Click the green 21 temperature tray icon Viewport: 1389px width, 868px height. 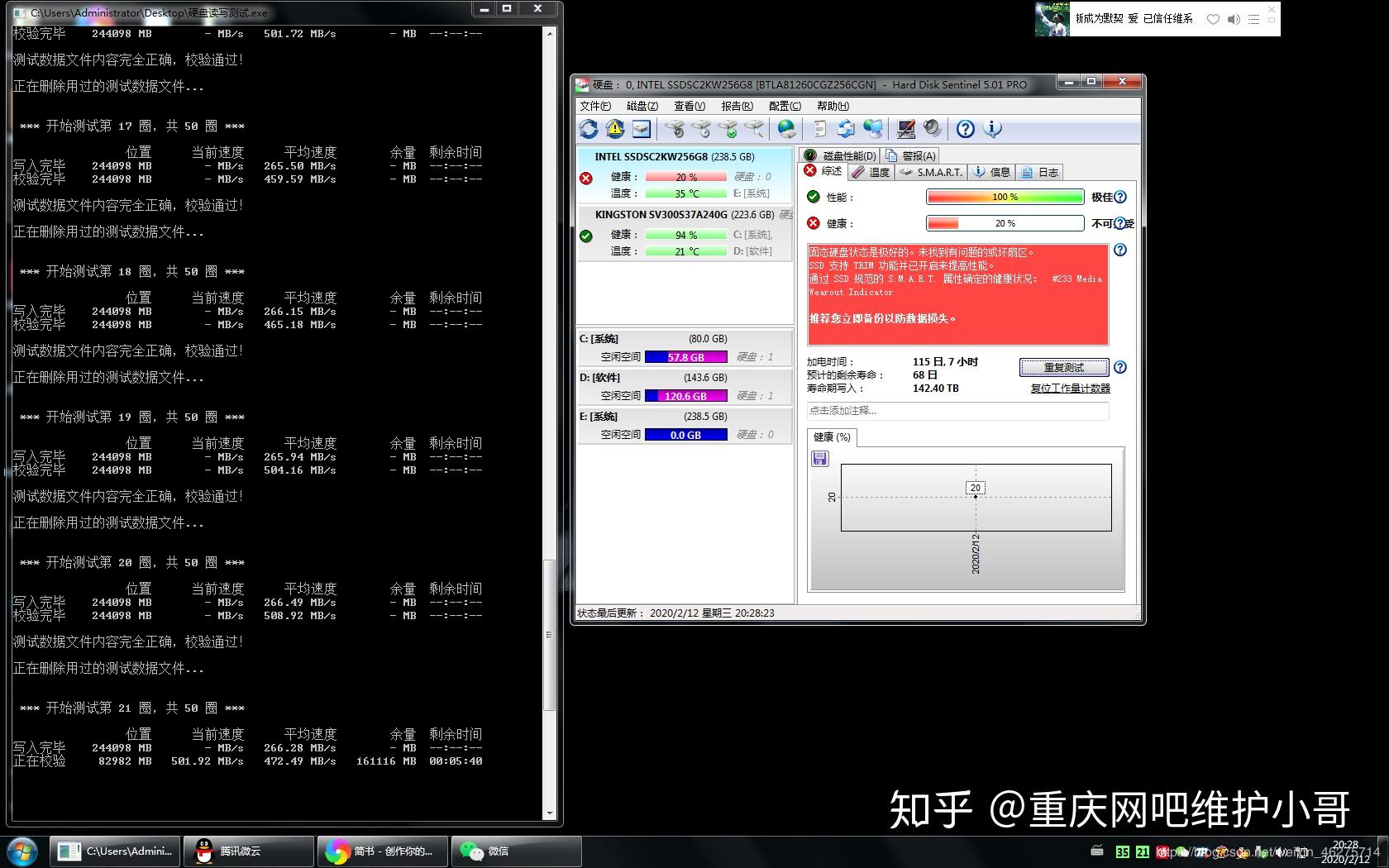coord(1143,851)
